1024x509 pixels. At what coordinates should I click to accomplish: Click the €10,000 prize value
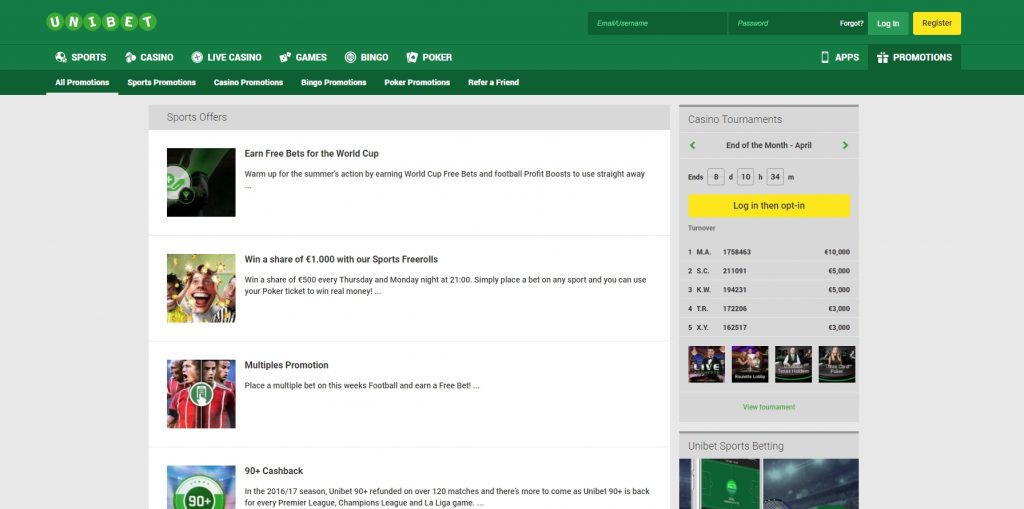837,252
